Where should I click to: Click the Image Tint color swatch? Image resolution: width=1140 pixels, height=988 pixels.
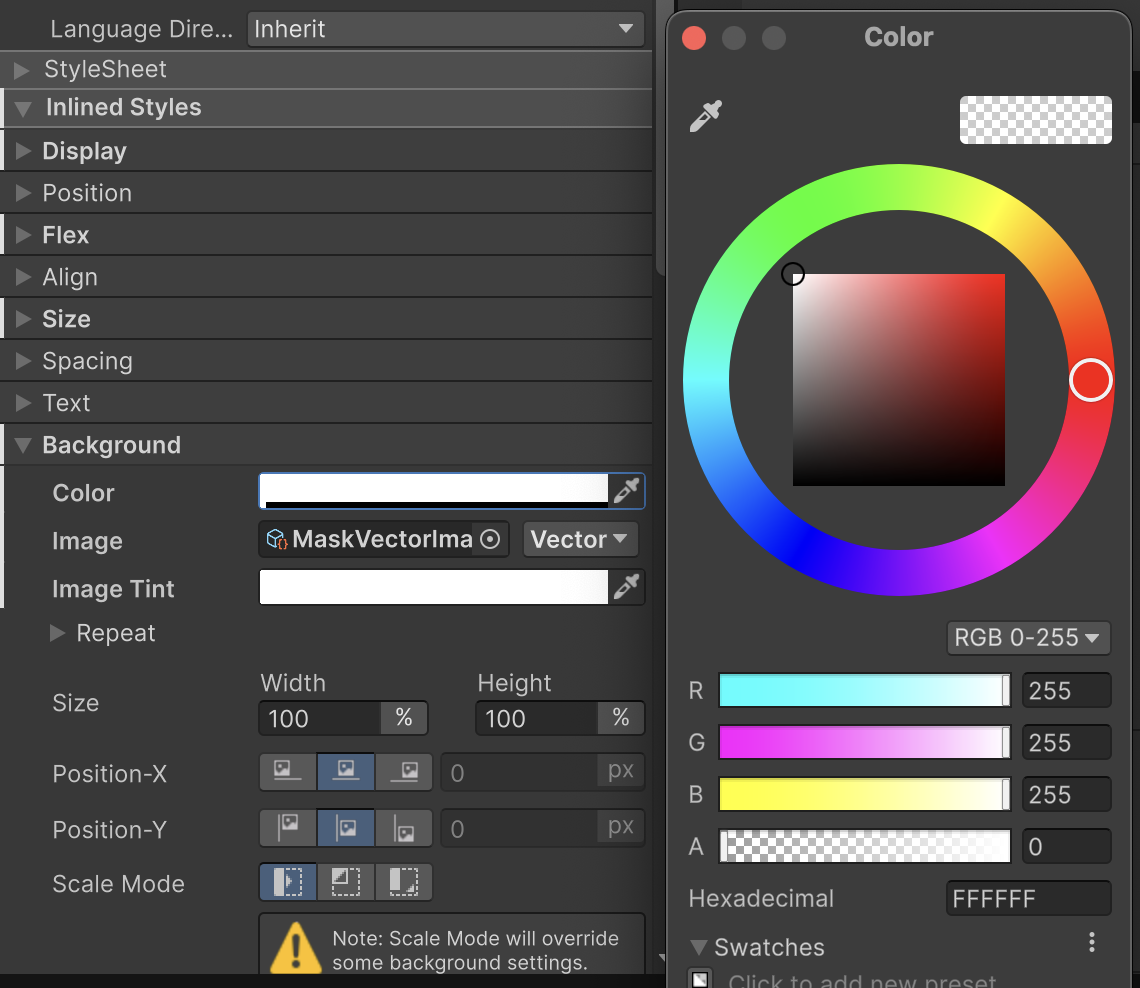[434, 587]
